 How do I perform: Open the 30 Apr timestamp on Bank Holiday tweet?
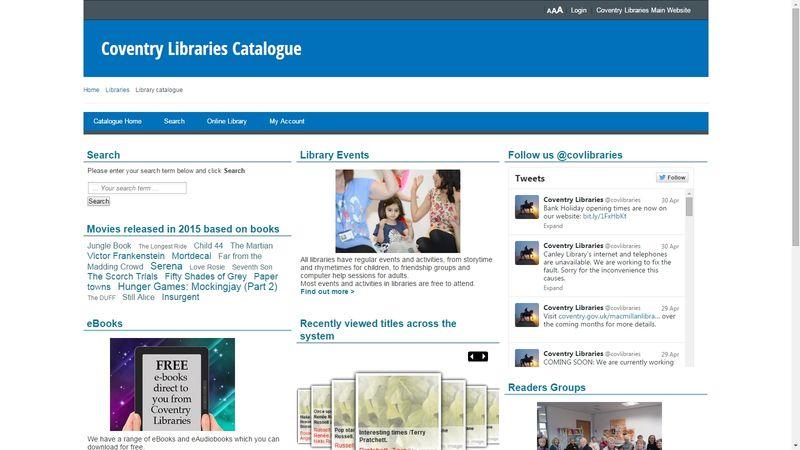pyautogui.click(x=670, y=201)
